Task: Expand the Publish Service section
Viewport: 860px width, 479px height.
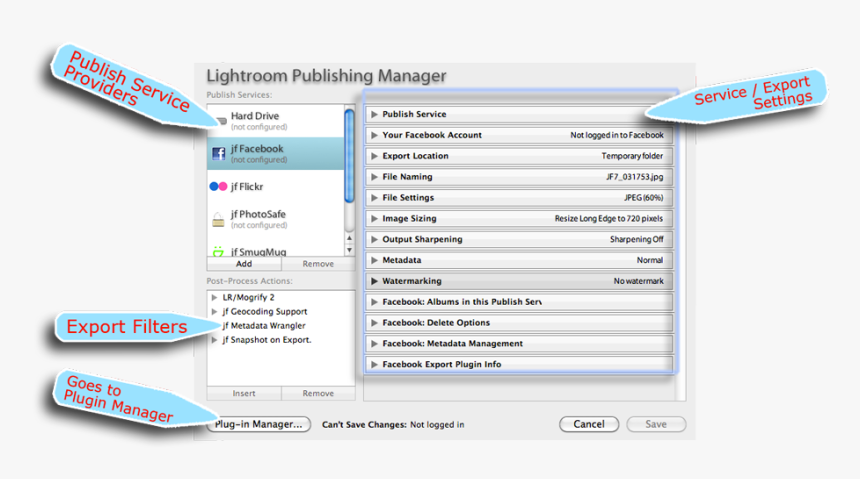Action: 374,114
